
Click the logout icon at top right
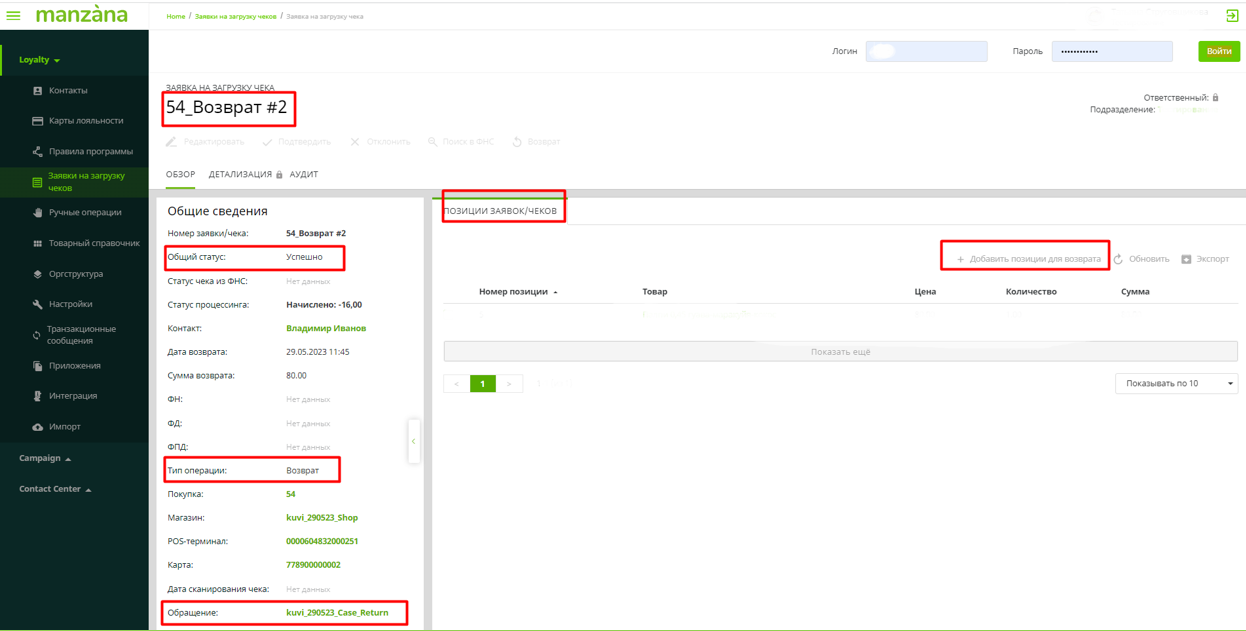pyautogui.click(x=1232, y=15)
